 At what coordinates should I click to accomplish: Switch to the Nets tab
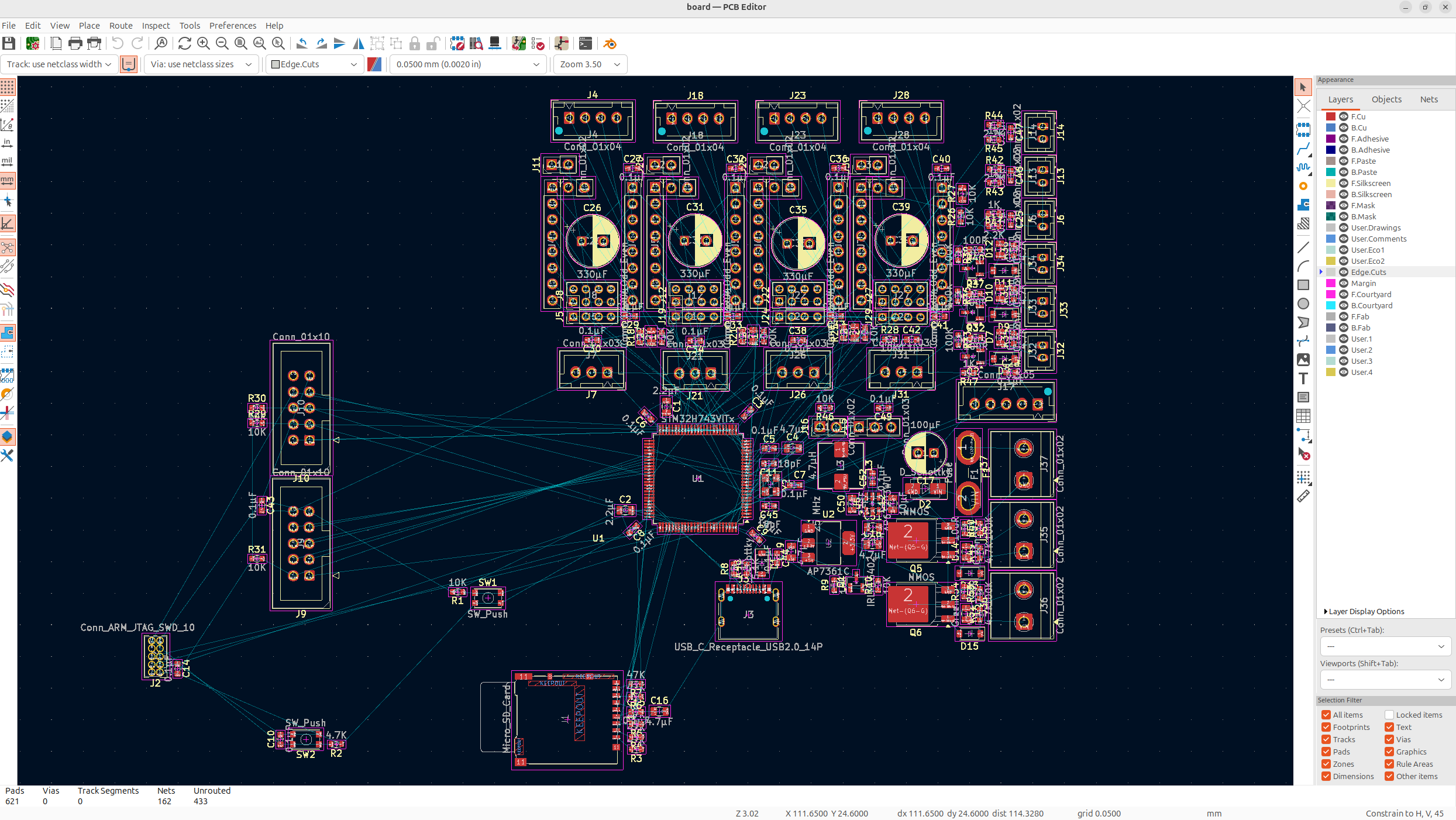pos(1429,99)
